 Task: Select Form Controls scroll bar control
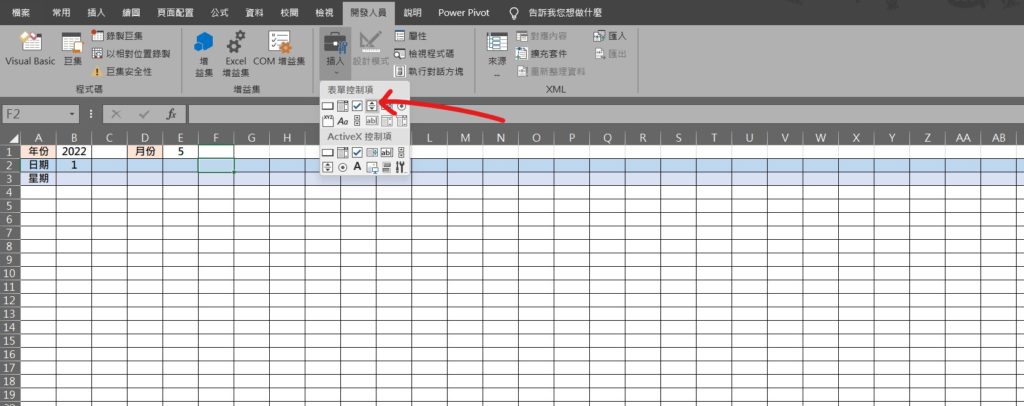357,121
